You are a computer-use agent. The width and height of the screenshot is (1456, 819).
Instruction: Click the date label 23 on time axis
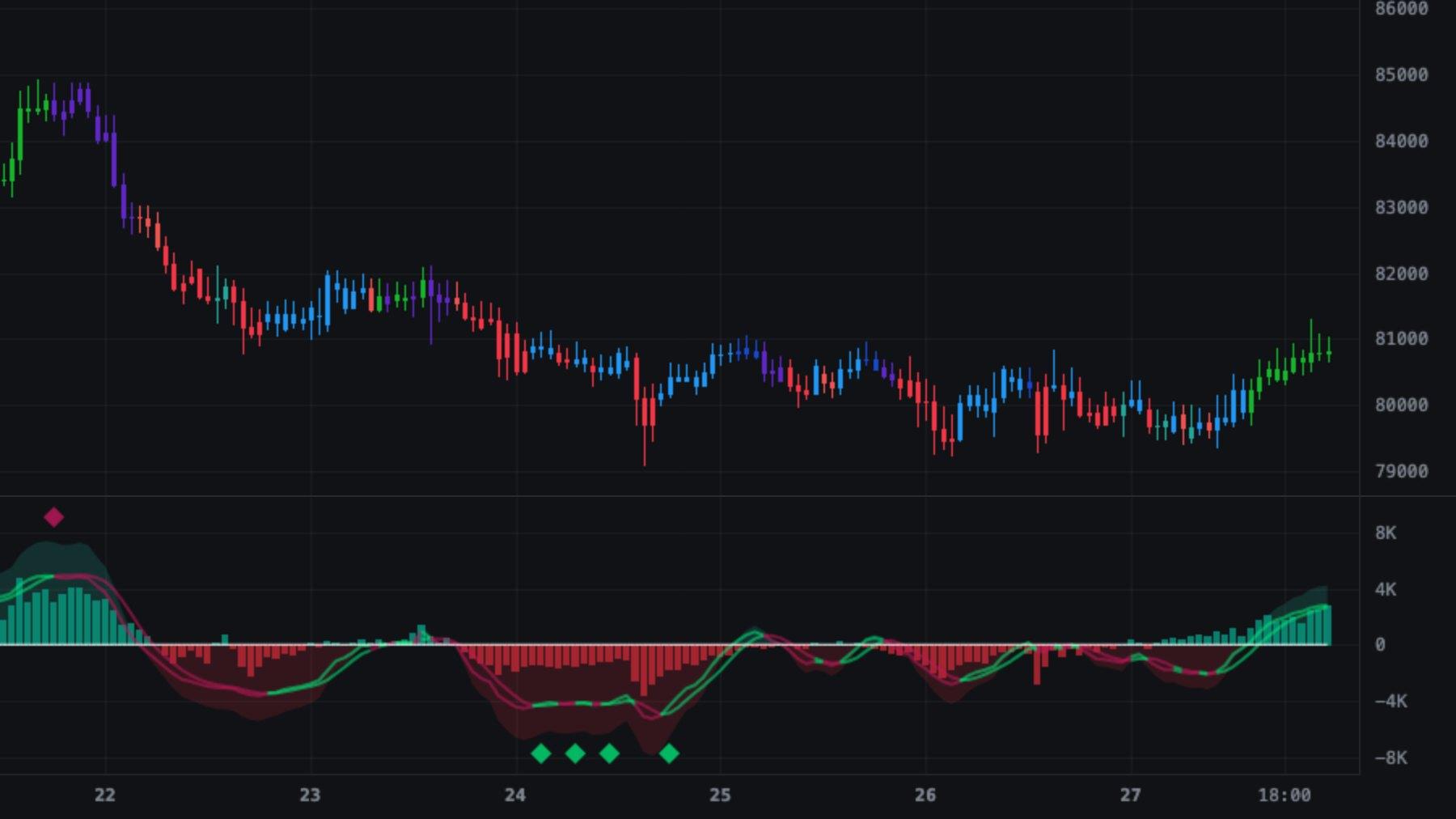click(x=310, y=796)
